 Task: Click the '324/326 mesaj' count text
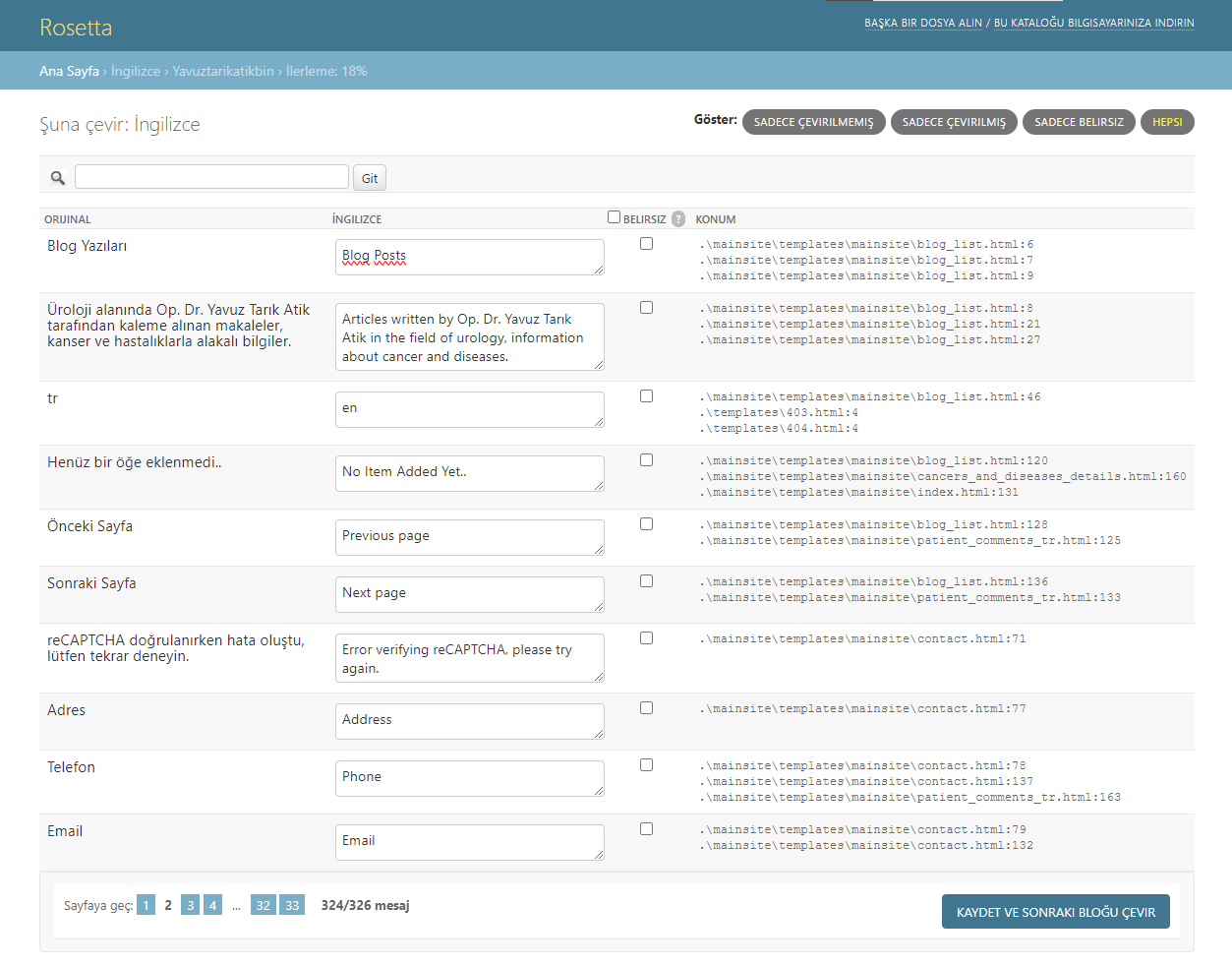pos(365,905)
